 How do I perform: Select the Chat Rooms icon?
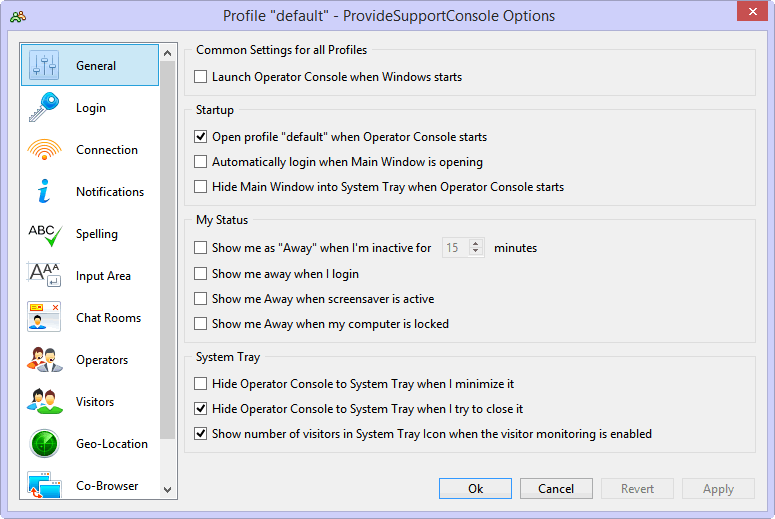coord(44,318)
